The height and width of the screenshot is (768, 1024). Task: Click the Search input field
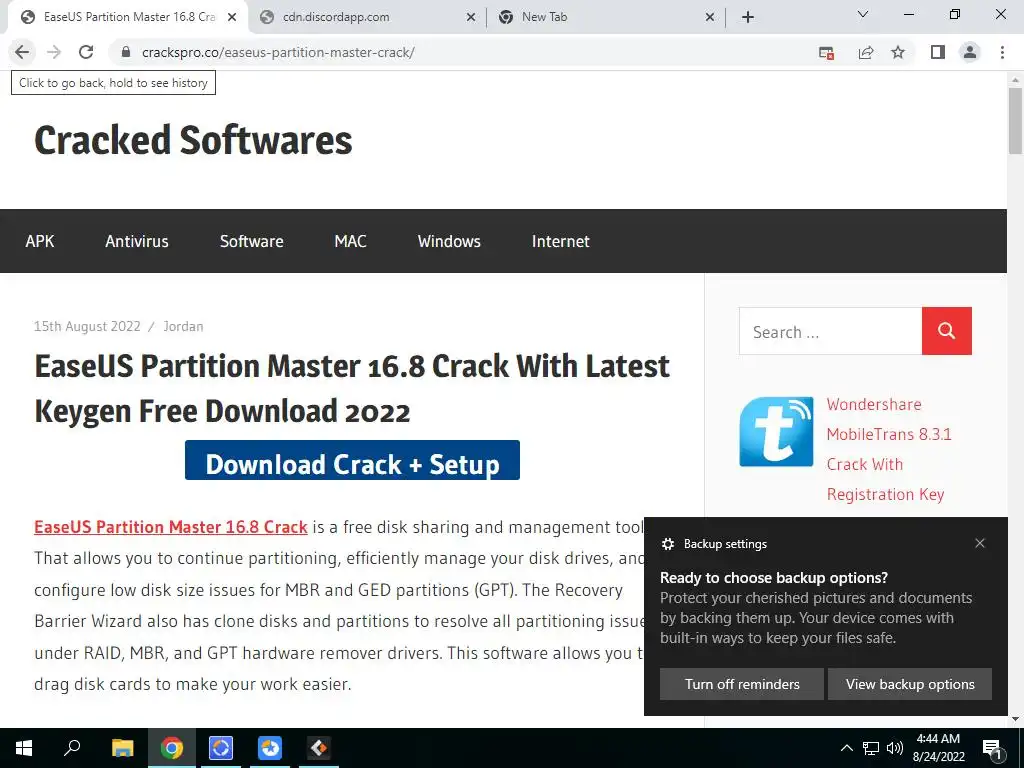830,331
